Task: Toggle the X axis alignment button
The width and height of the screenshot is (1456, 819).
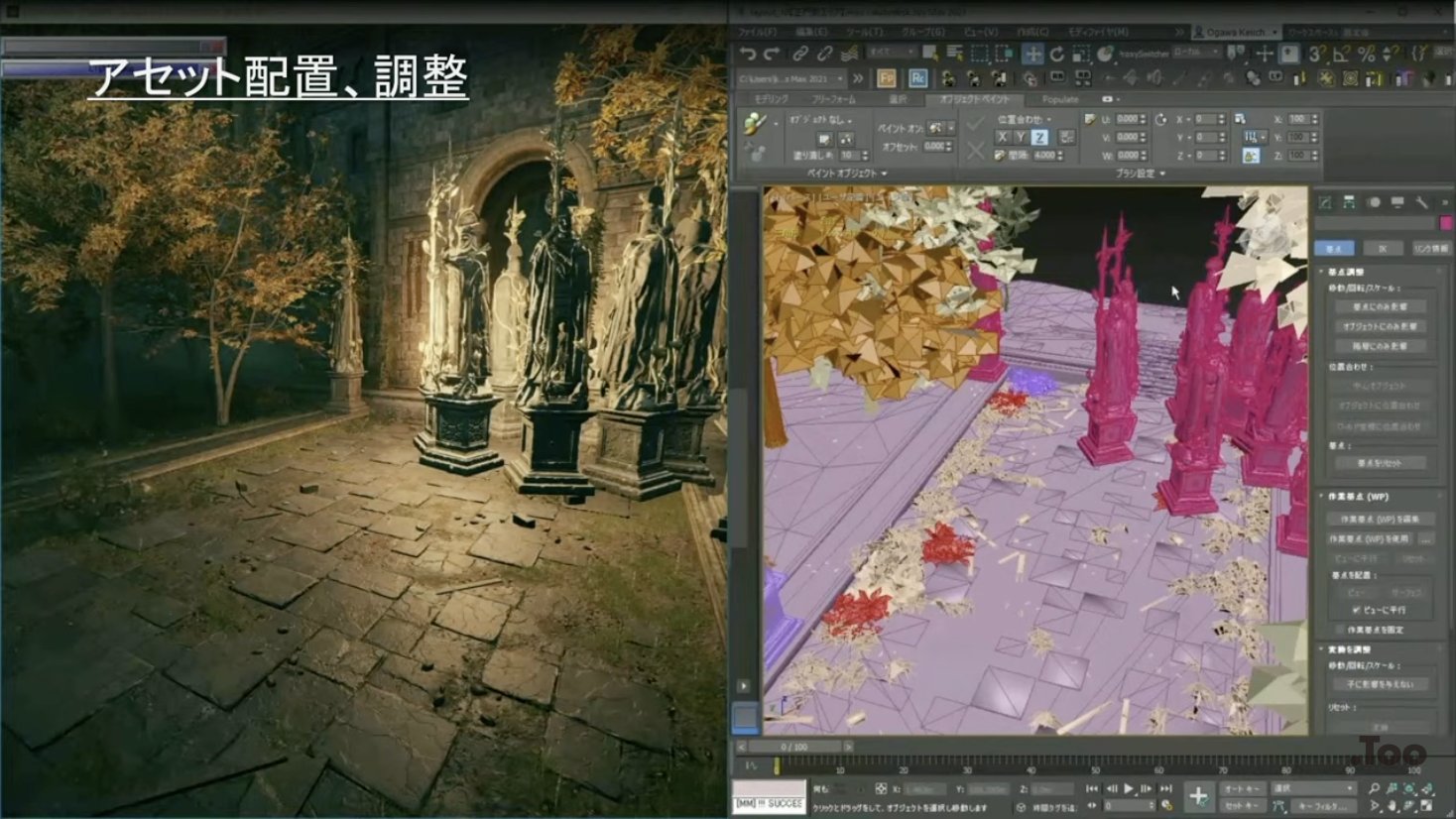Action: 1003,138
